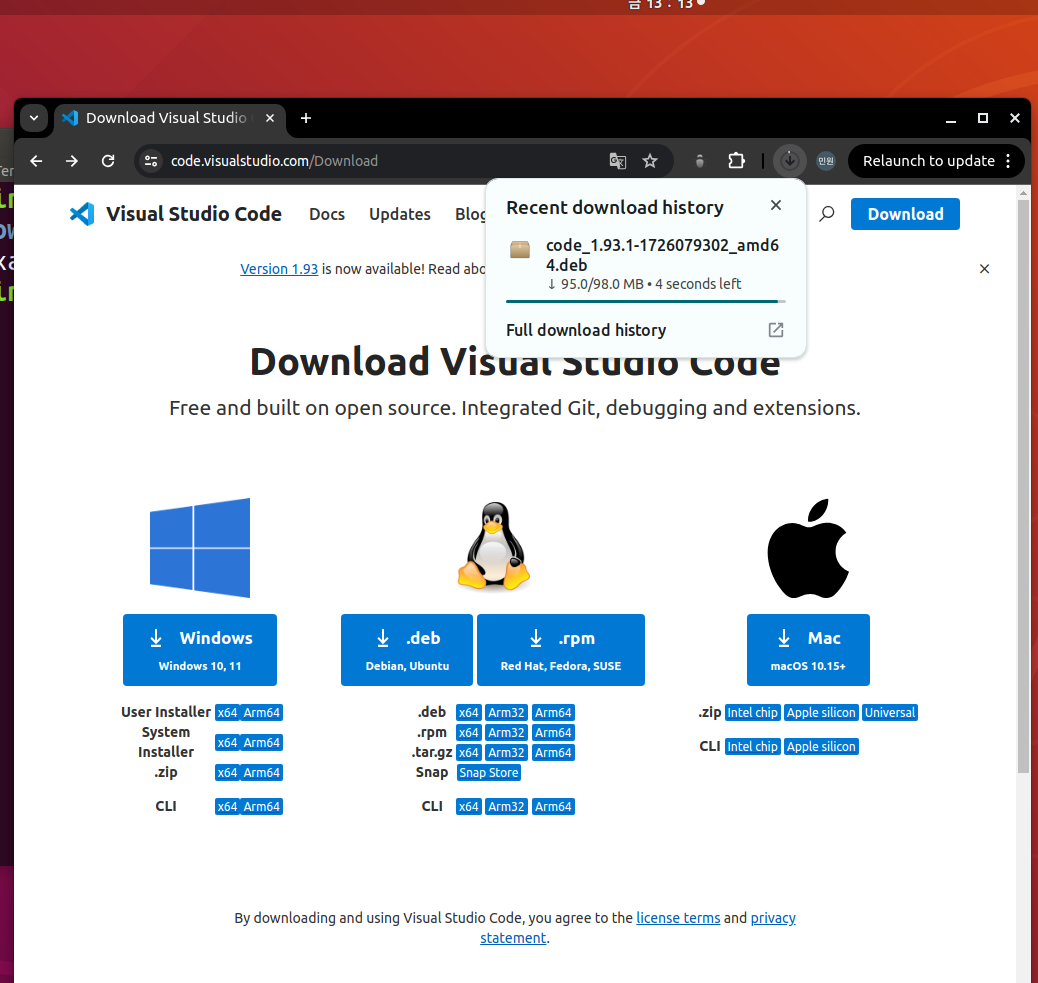
Task: Go forward with the browser forward arrow
Action: click(x=71, y=161)
